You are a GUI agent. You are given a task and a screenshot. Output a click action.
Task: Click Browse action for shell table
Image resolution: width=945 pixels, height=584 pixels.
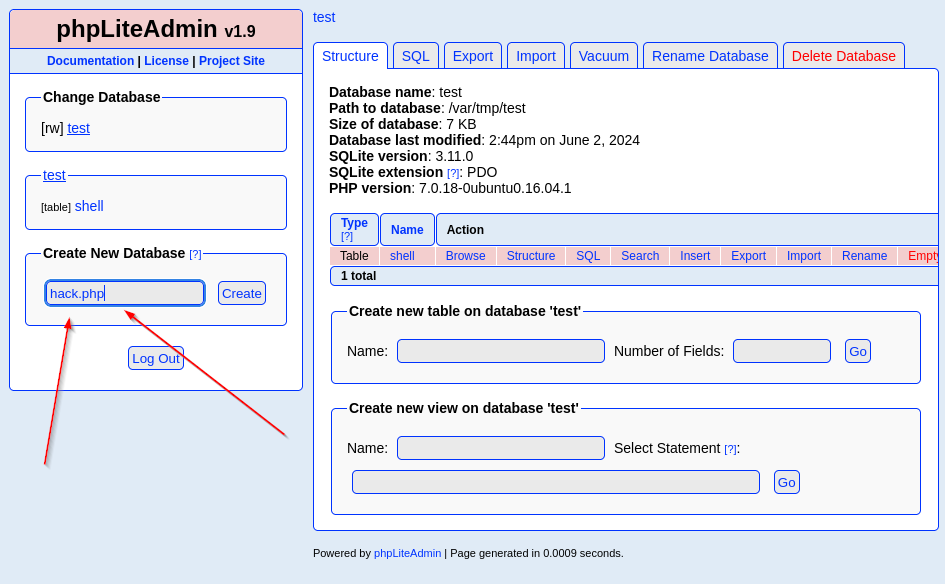(465, 256)
